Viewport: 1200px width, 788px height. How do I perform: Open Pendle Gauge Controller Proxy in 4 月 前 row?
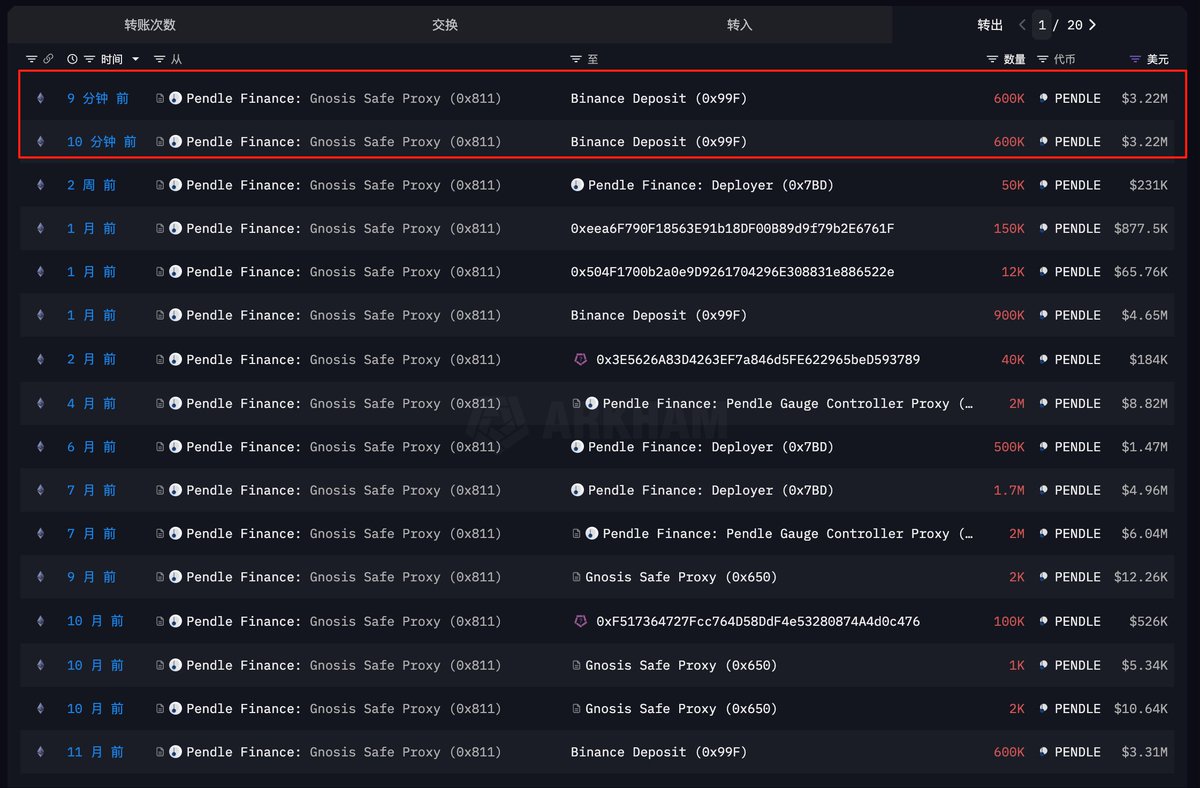pyautogui.click(x=787, y=404)
